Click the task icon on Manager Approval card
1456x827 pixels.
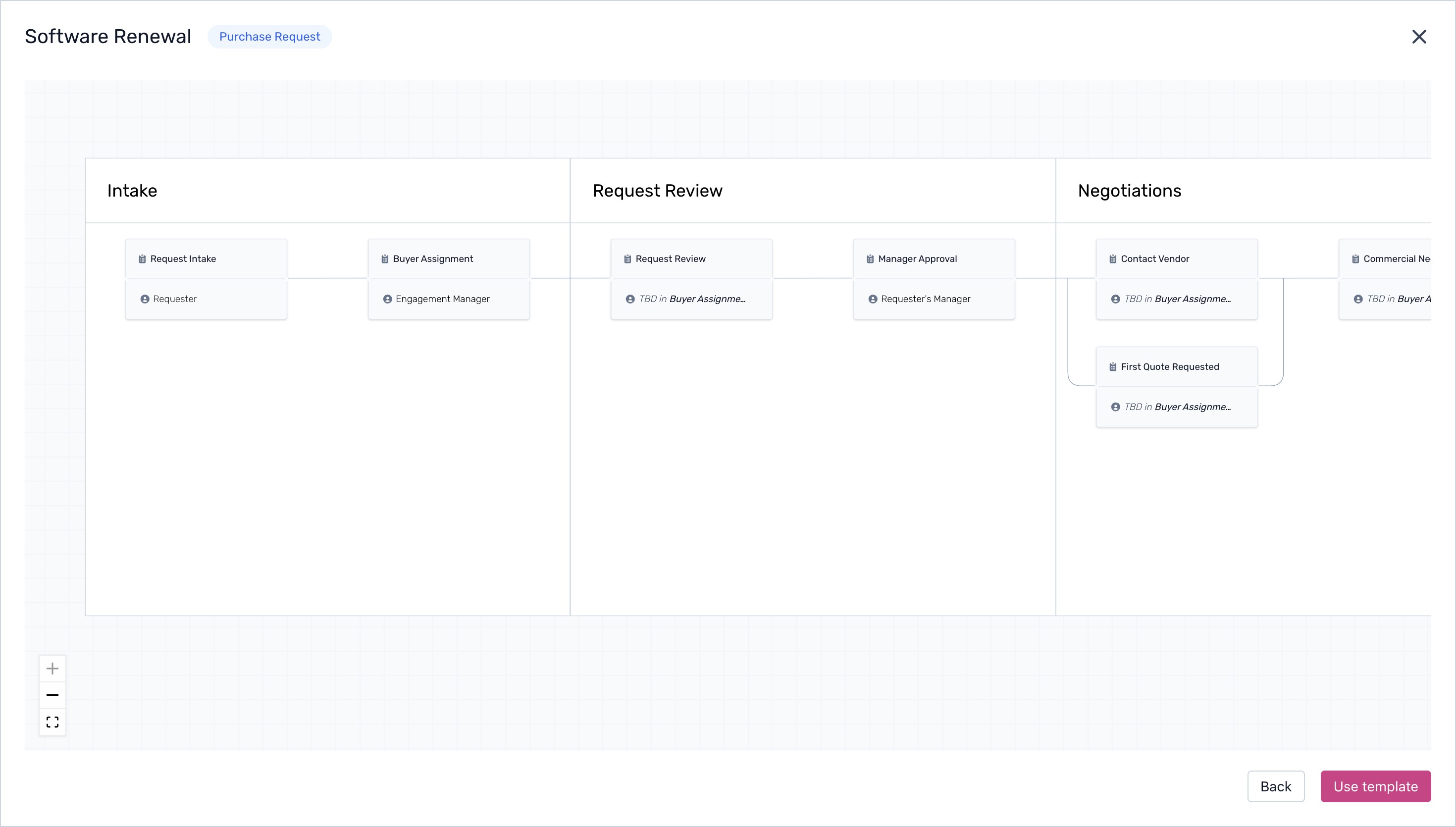pyautogui.click(x=870, y=258)
